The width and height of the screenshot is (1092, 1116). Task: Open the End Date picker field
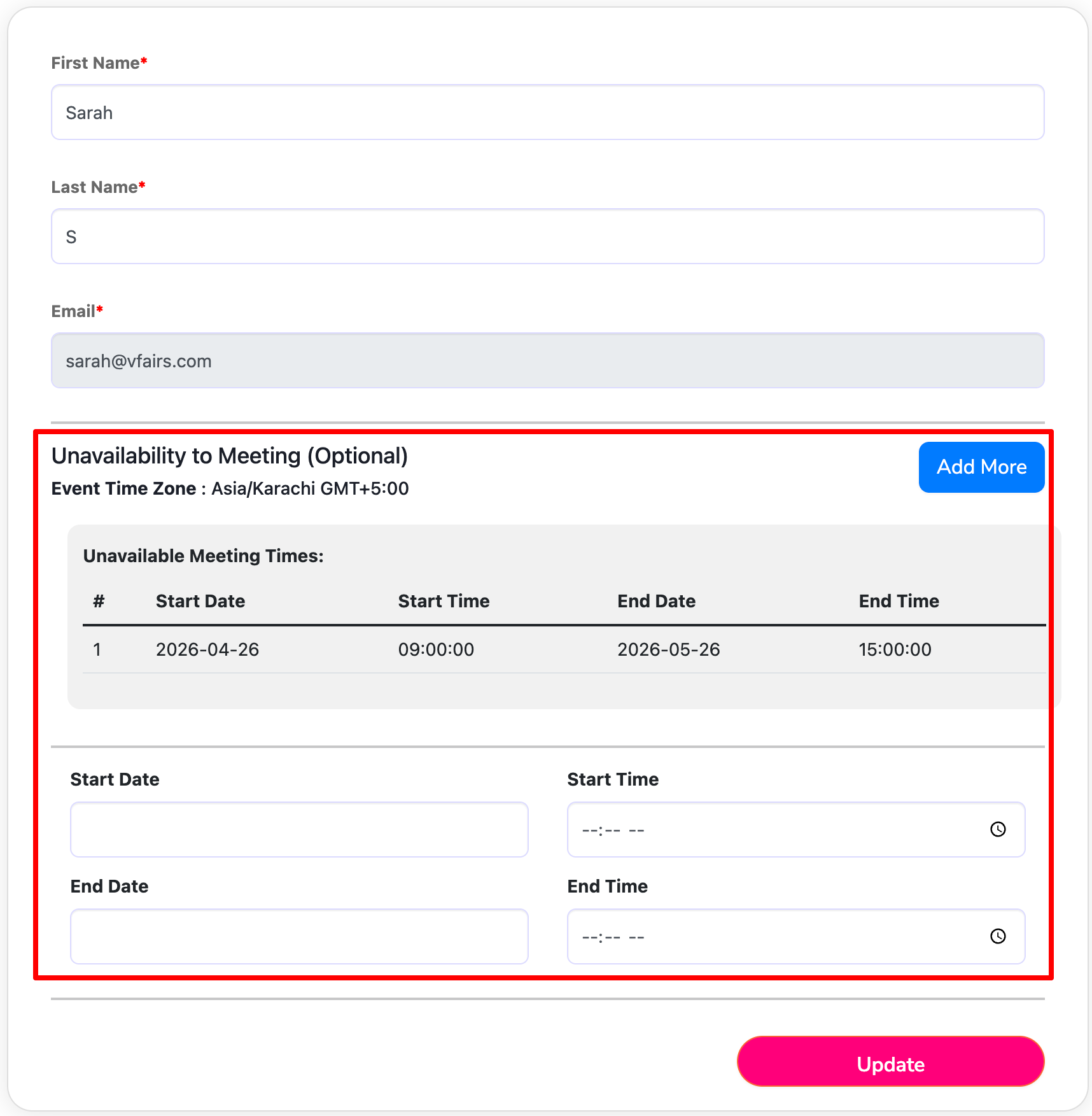pos(299,936)
